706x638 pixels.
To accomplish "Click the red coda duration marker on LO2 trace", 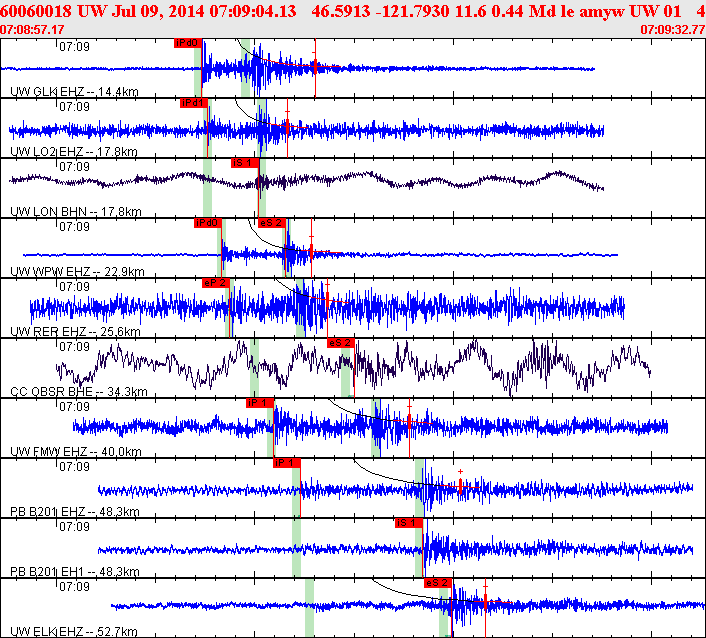I will coord(287,128).
